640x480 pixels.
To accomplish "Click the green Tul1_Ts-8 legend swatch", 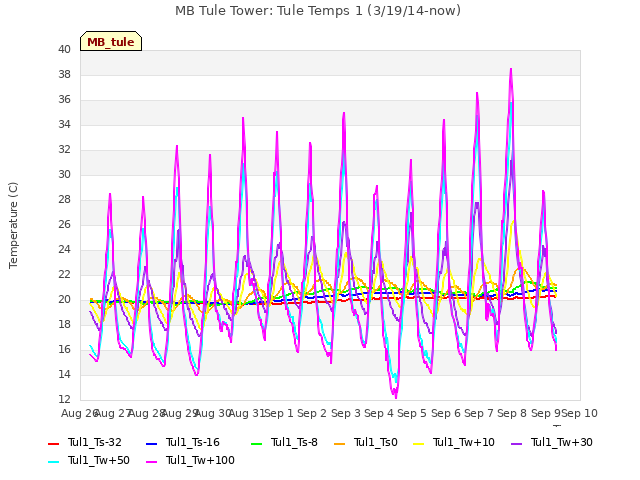I will point(256,444).
